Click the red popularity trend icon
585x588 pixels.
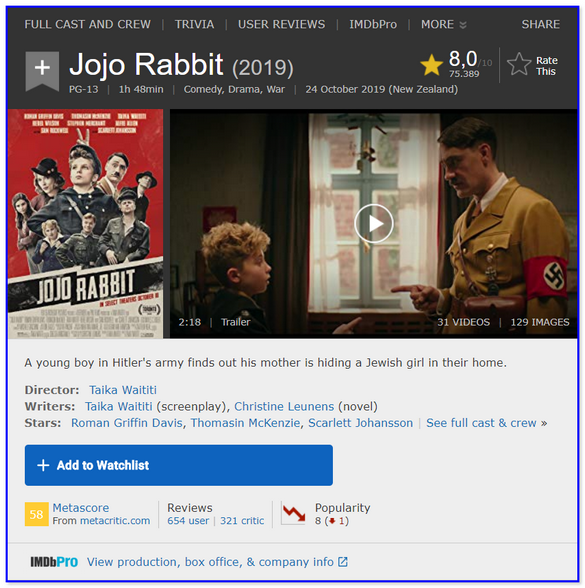click(x=293, y=513)
